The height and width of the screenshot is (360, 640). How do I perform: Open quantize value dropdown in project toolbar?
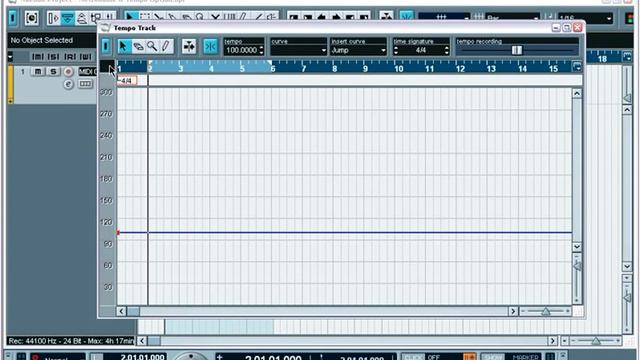585,18
